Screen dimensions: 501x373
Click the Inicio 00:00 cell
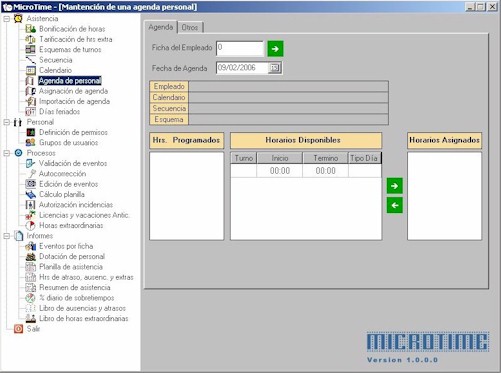pos(280,171)
